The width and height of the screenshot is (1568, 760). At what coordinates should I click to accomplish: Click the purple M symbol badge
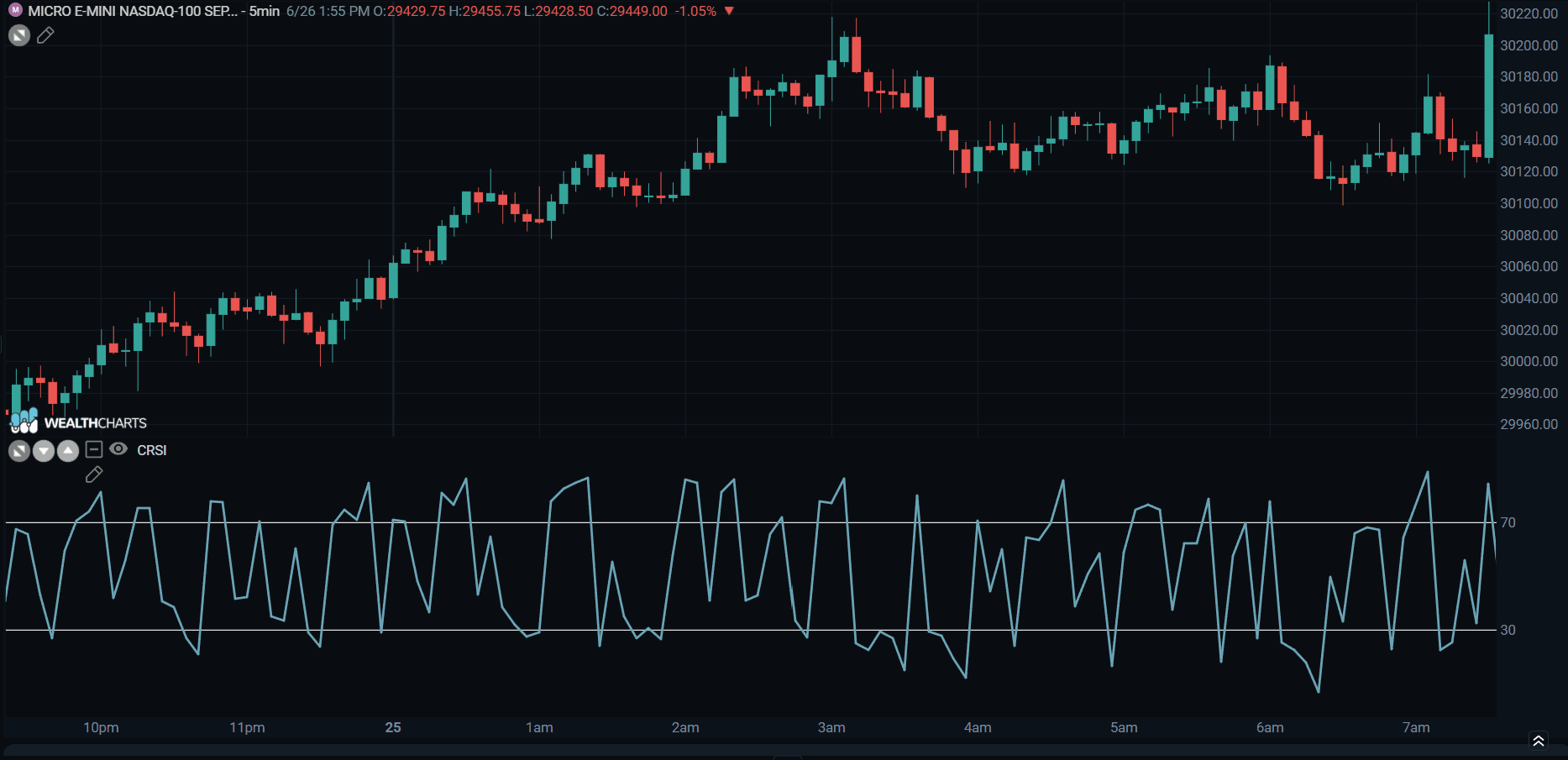[x=15, y=11]
